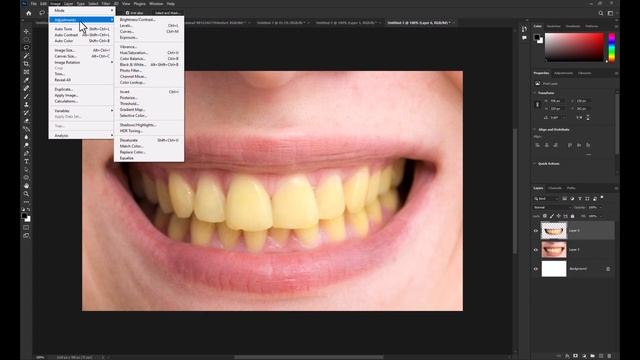This screenshot has height=360, width=640.
Task: Select the Gradient tool
Action: point(26,129)
